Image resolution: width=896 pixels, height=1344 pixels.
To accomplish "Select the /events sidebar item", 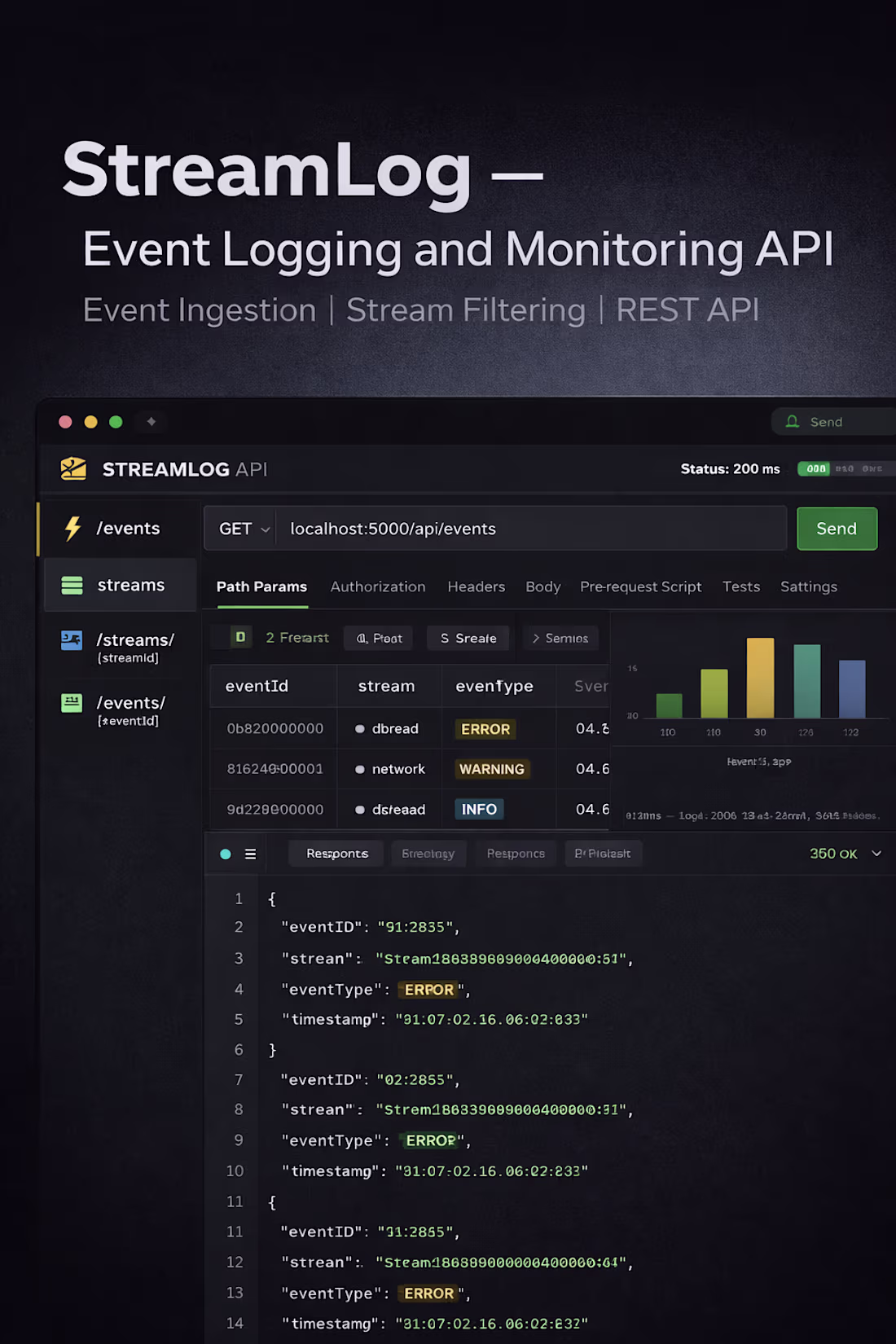I will pos(119,528).
